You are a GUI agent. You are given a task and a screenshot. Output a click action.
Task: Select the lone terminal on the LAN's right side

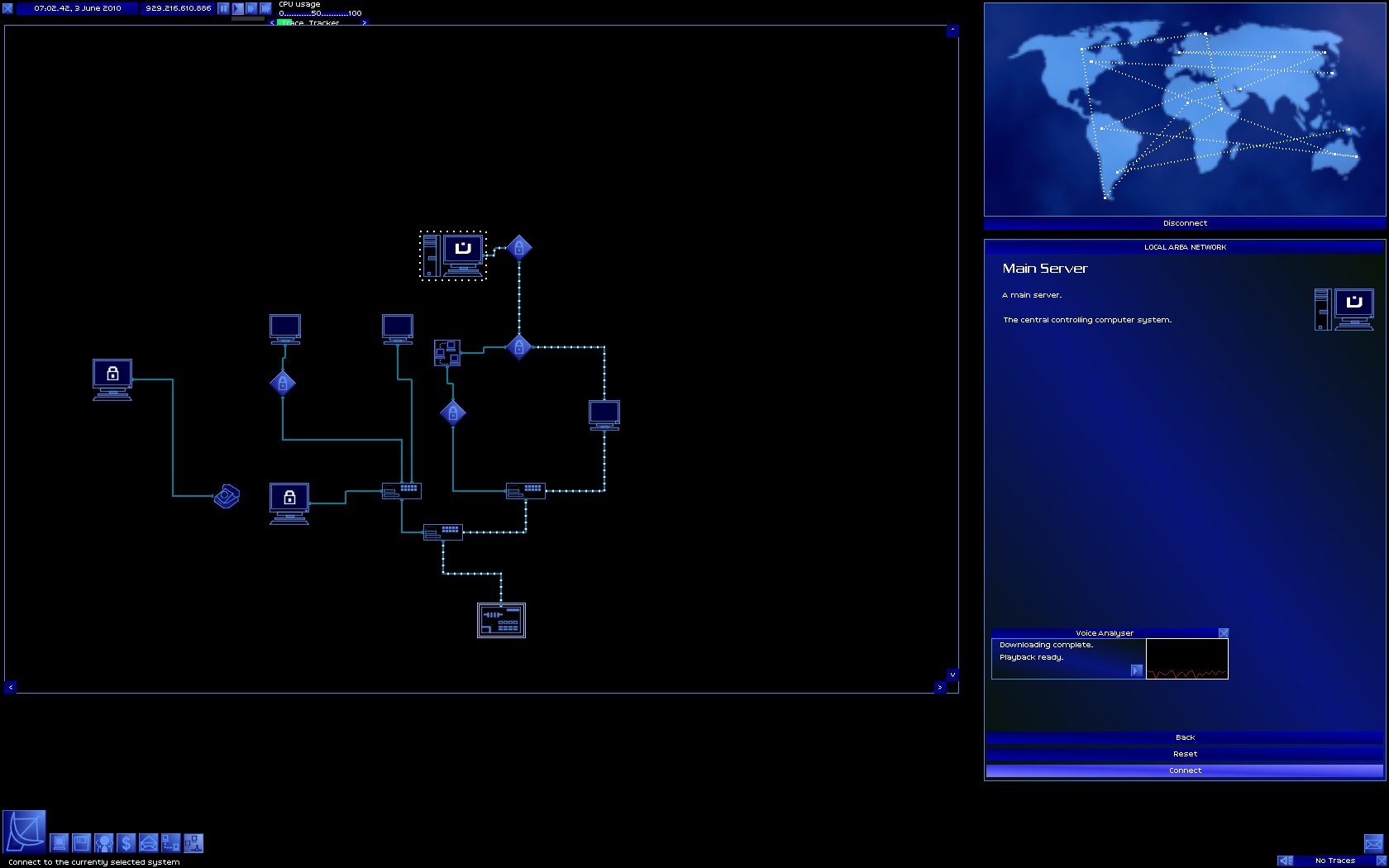(604, 415)
